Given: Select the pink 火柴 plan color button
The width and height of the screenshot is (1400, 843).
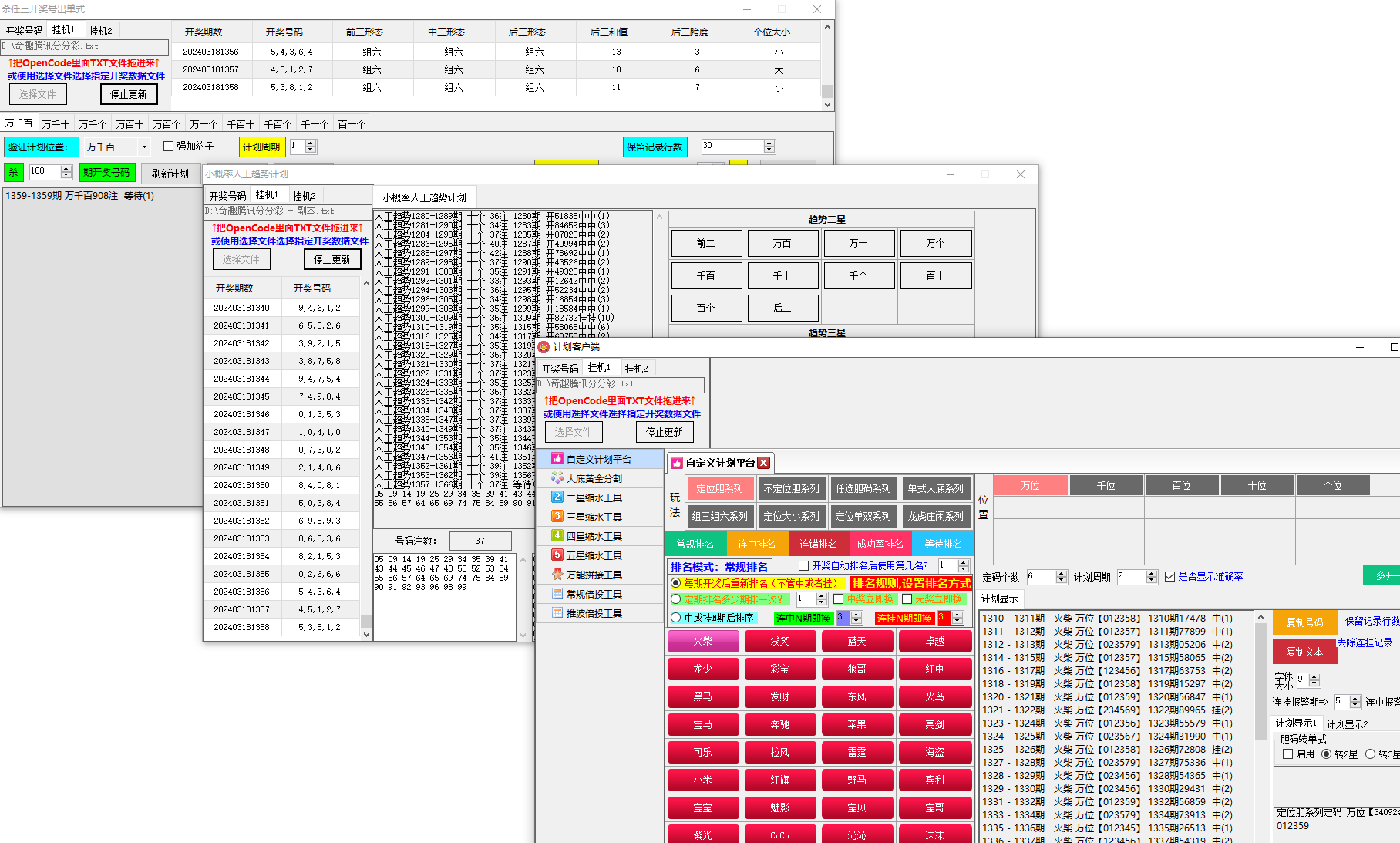Looking at the screenshot, I should pyautogui.click(x=702, y=642).
